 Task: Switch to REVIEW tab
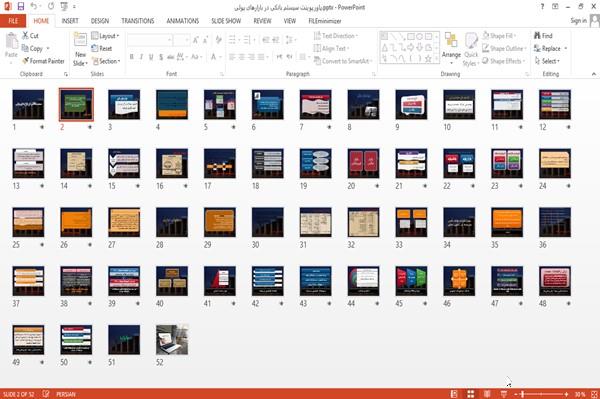tap(262, 21)
